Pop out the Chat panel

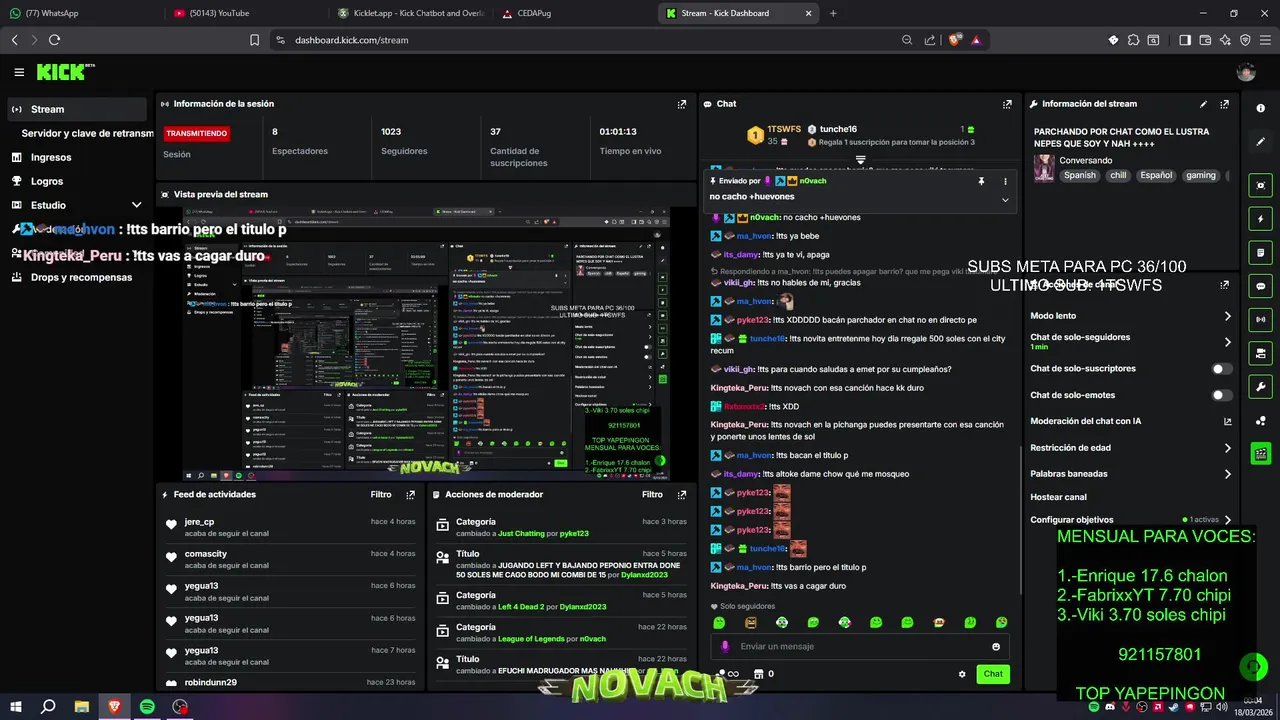point(1007,104)
